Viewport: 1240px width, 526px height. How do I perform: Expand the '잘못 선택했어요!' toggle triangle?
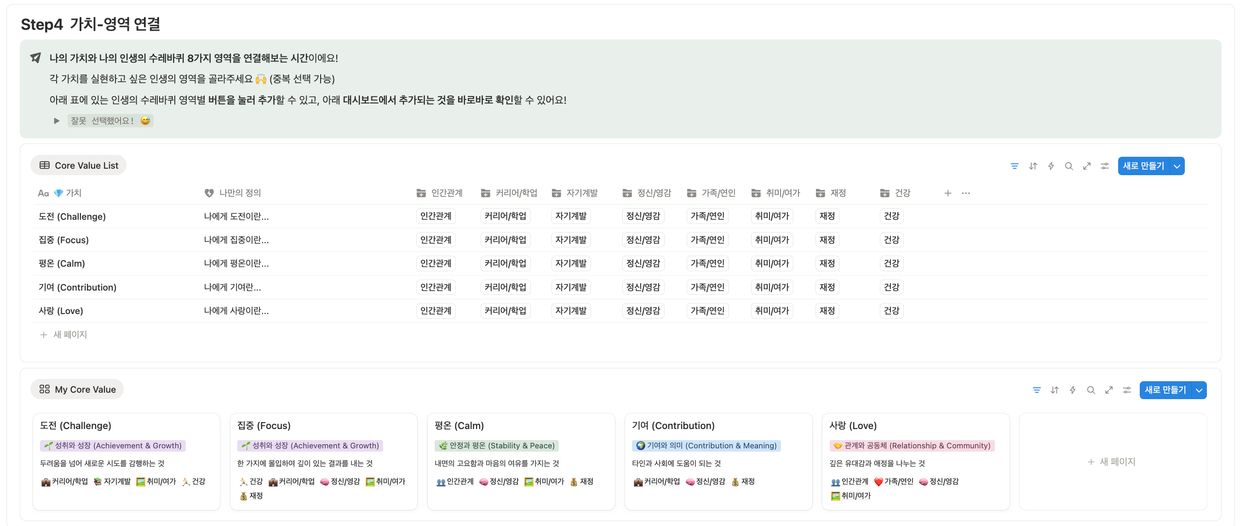click(57, 121)
